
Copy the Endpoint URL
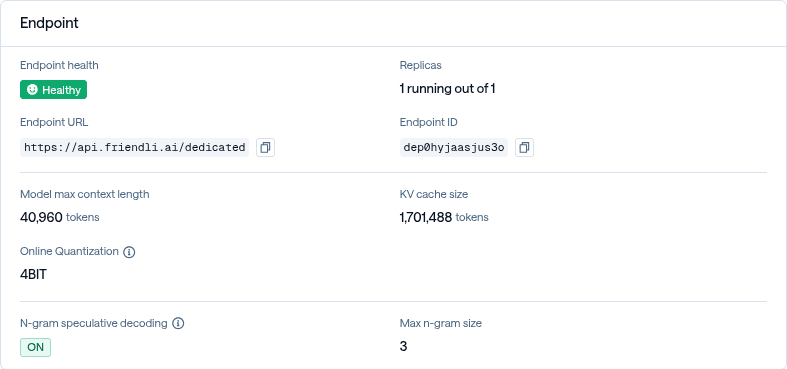(x=266, y=148)
